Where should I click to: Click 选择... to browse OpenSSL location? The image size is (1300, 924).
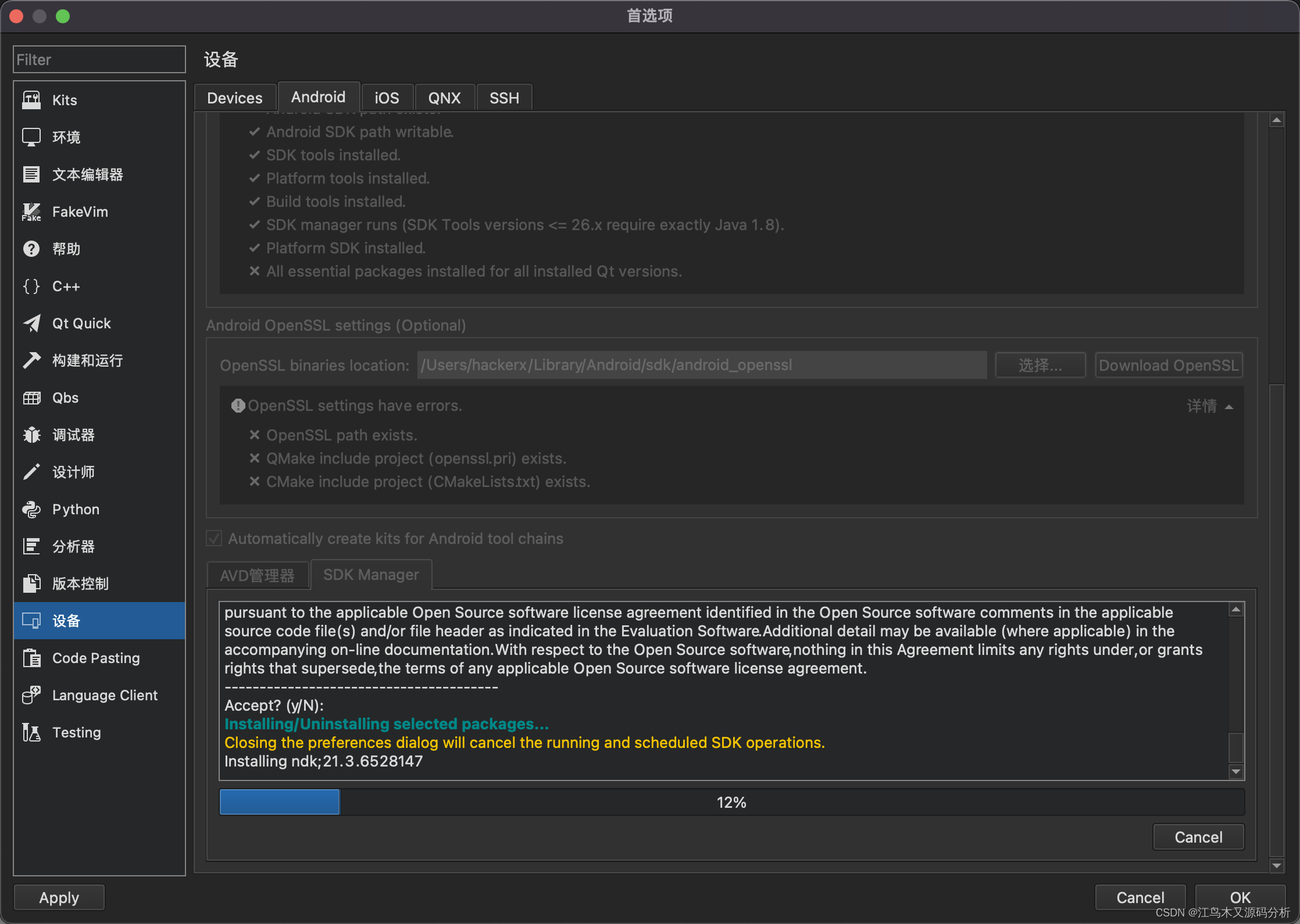tap(1040, 365)
